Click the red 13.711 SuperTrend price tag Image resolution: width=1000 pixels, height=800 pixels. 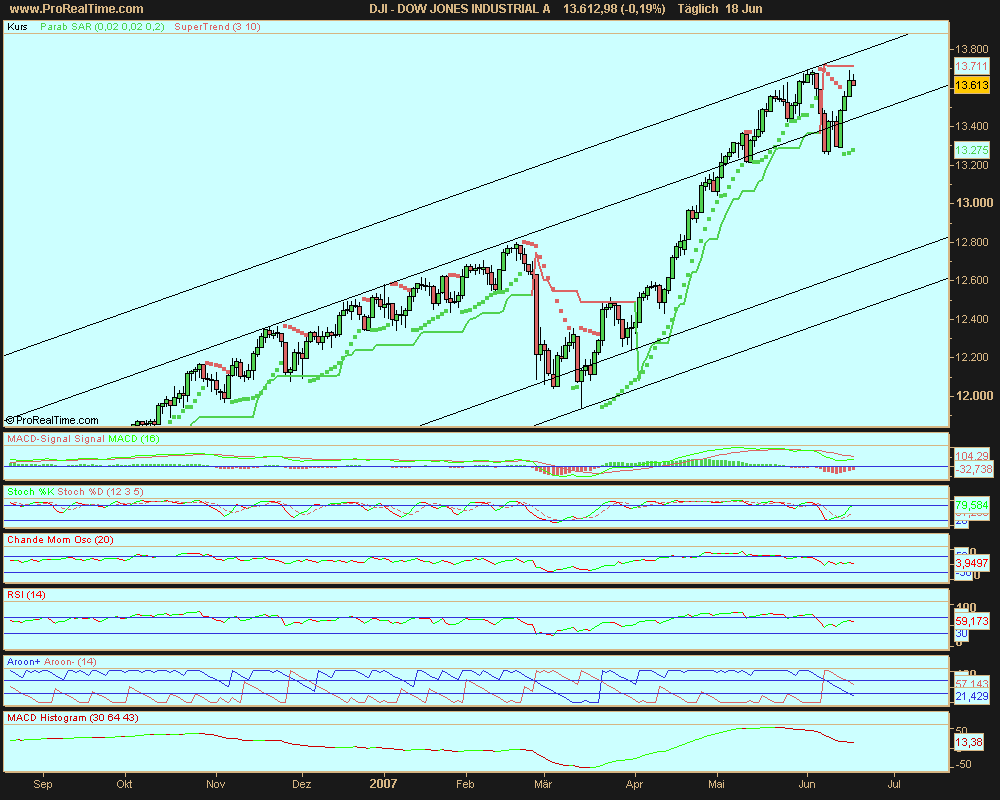tap(971, 66)
